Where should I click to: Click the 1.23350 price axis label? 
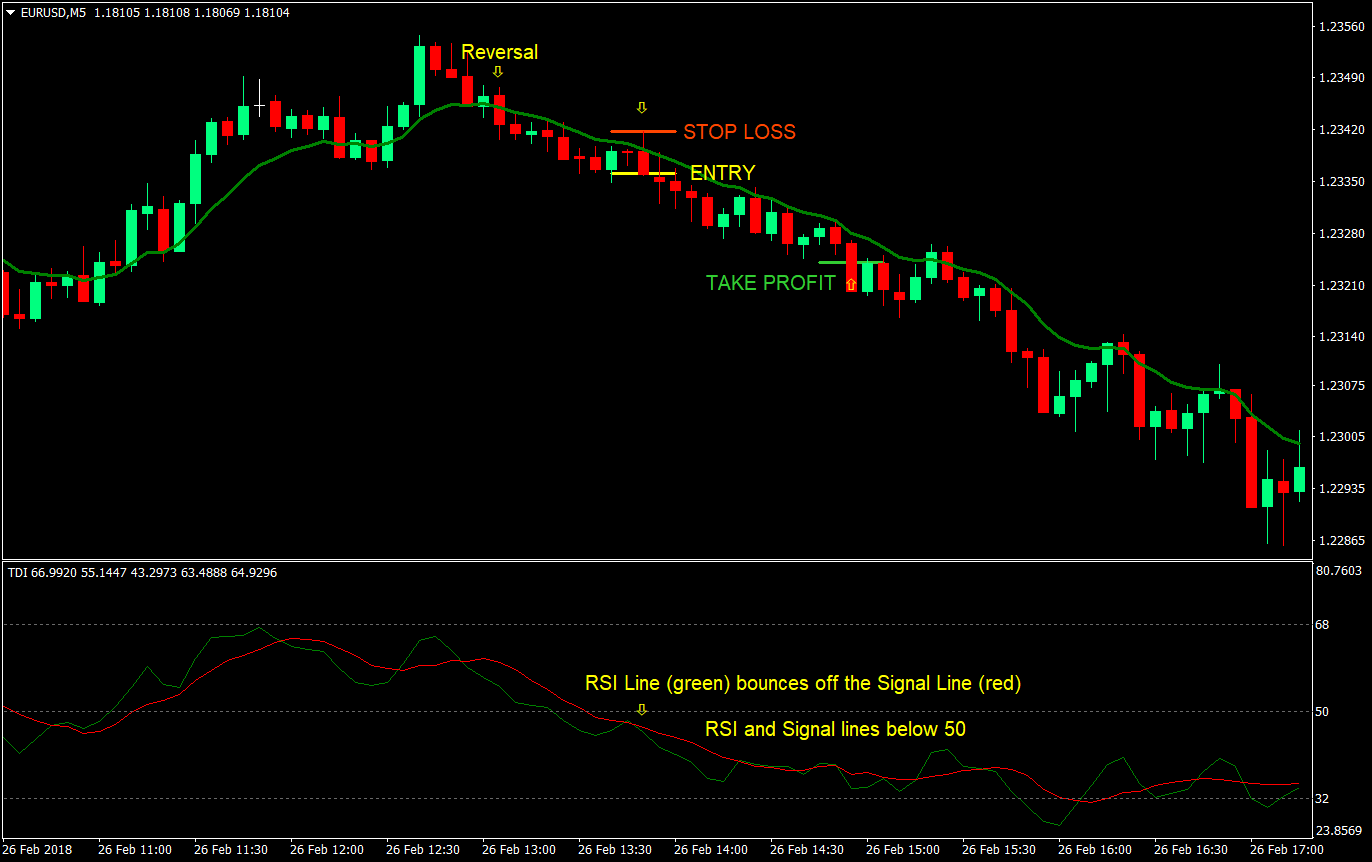tap(1342, 182)
